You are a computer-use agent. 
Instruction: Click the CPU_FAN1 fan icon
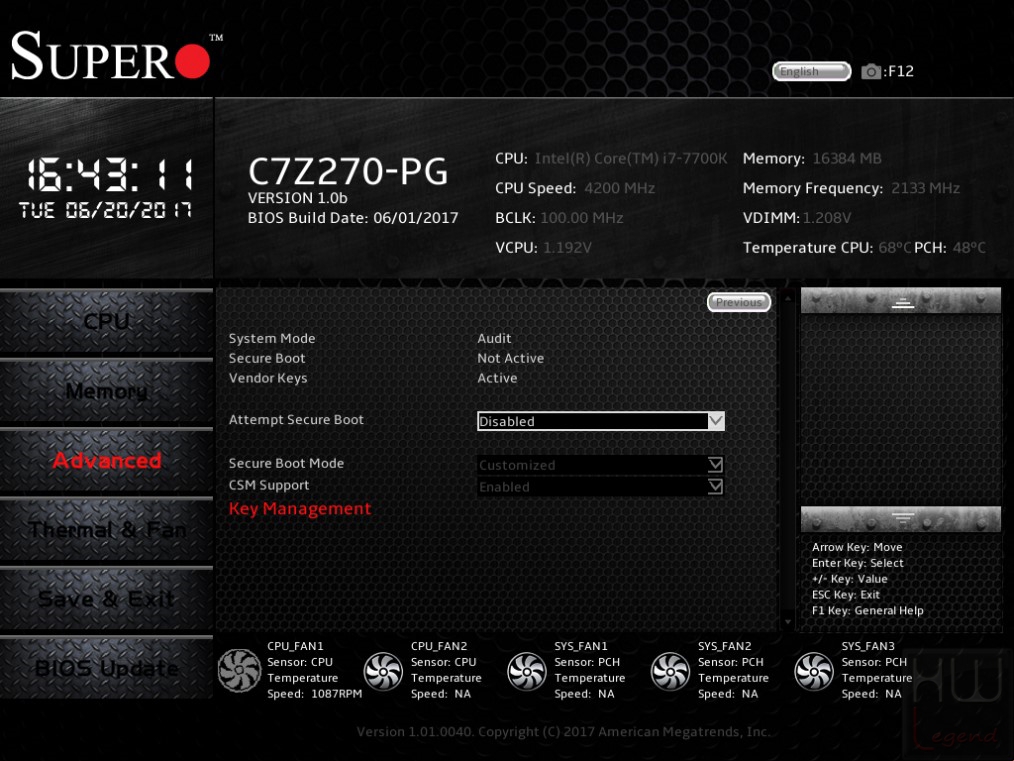coord(239,670)
